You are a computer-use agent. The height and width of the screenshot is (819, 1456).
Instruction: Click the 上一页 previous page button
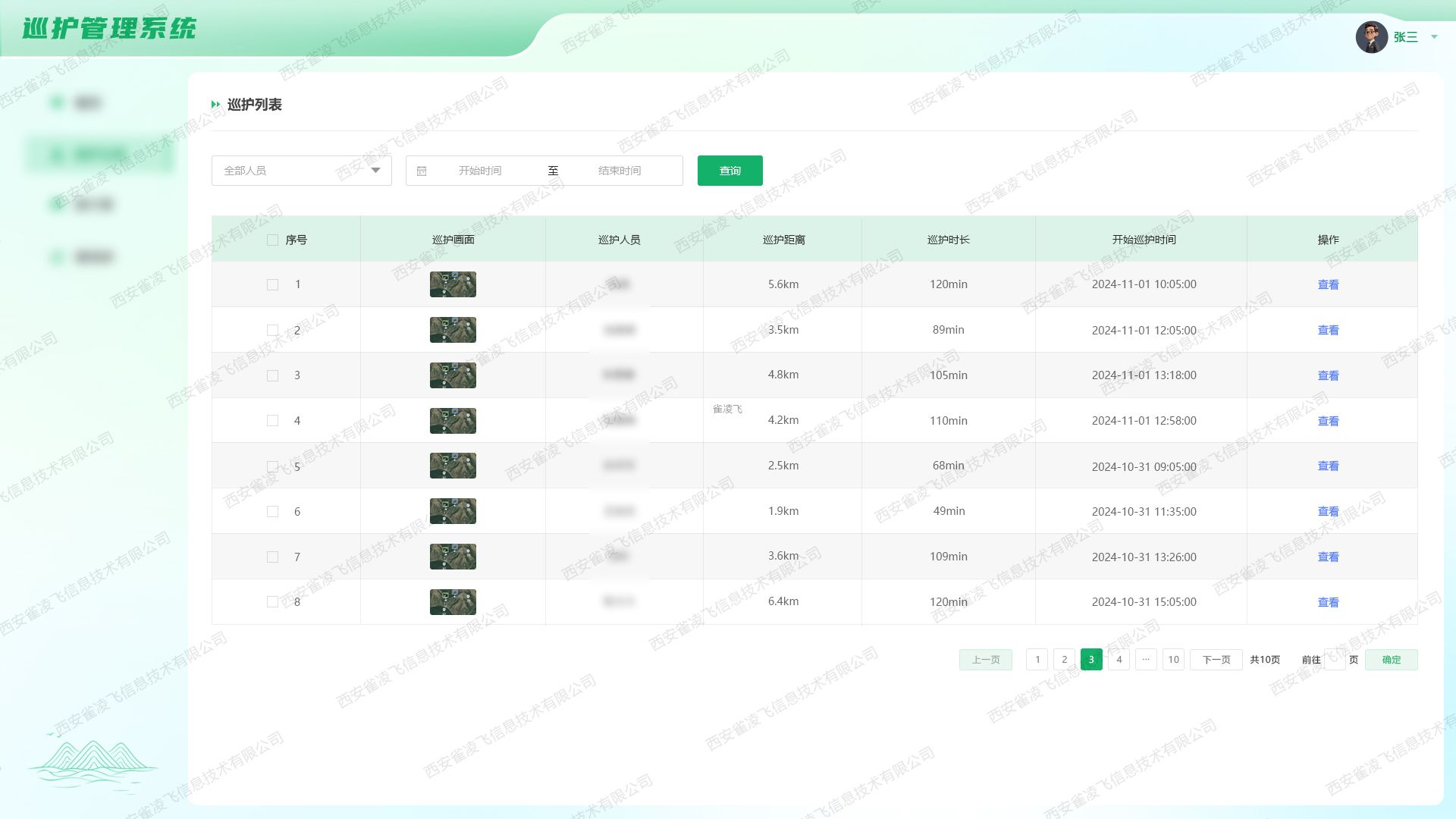click(x=985, y=660)
